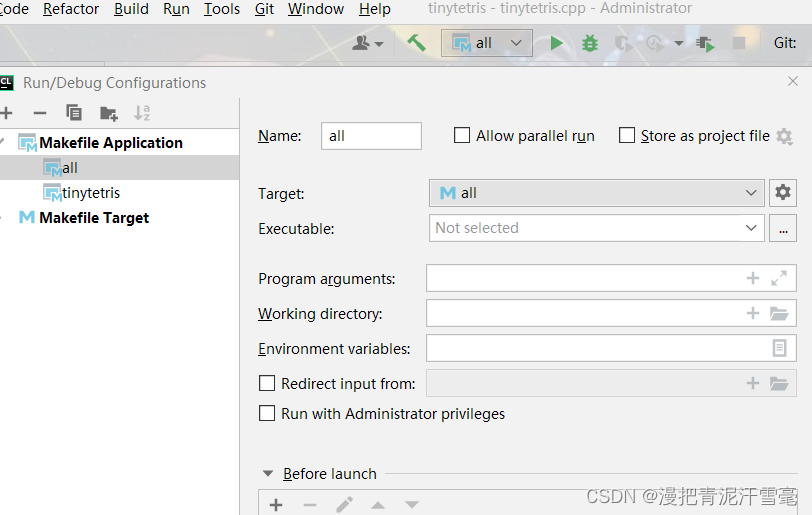
Task: Open the Window menu
Action: pos(316,9)
